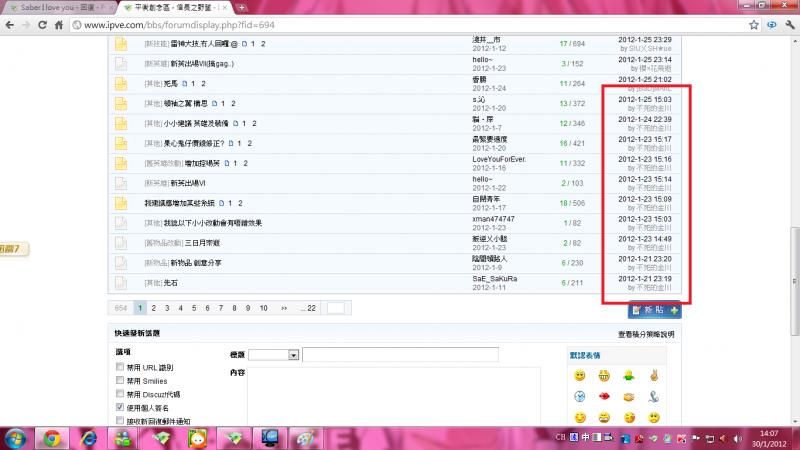
Task: Open Windows Live Messenger taskbar icon
Action: [x=123, y=439]
